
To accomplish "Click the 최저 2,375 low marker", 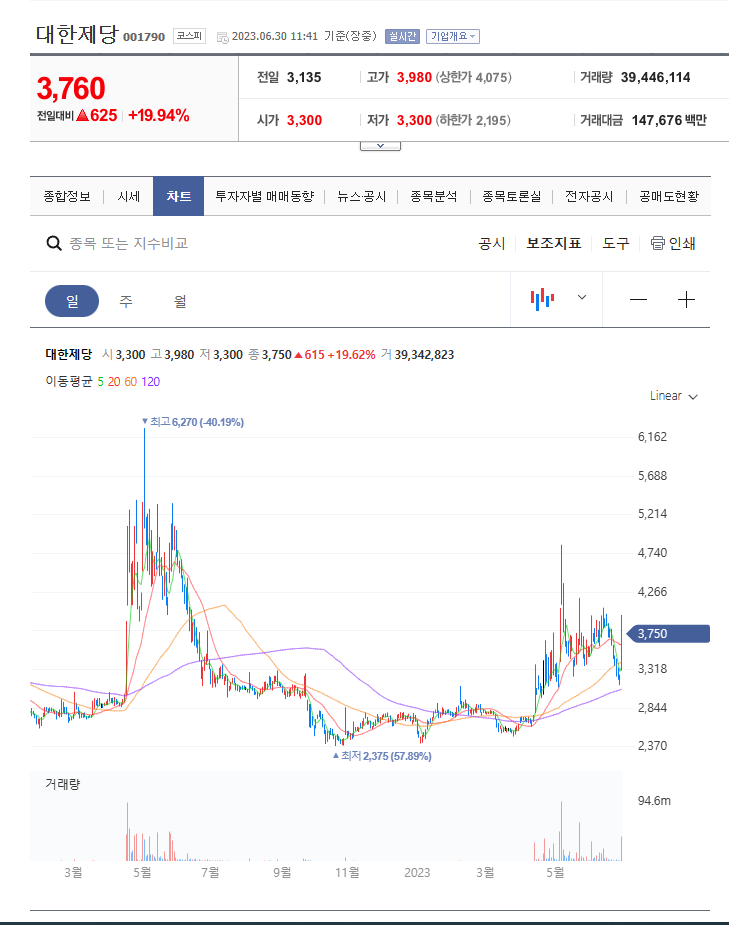I will click(x=382, y=756).
